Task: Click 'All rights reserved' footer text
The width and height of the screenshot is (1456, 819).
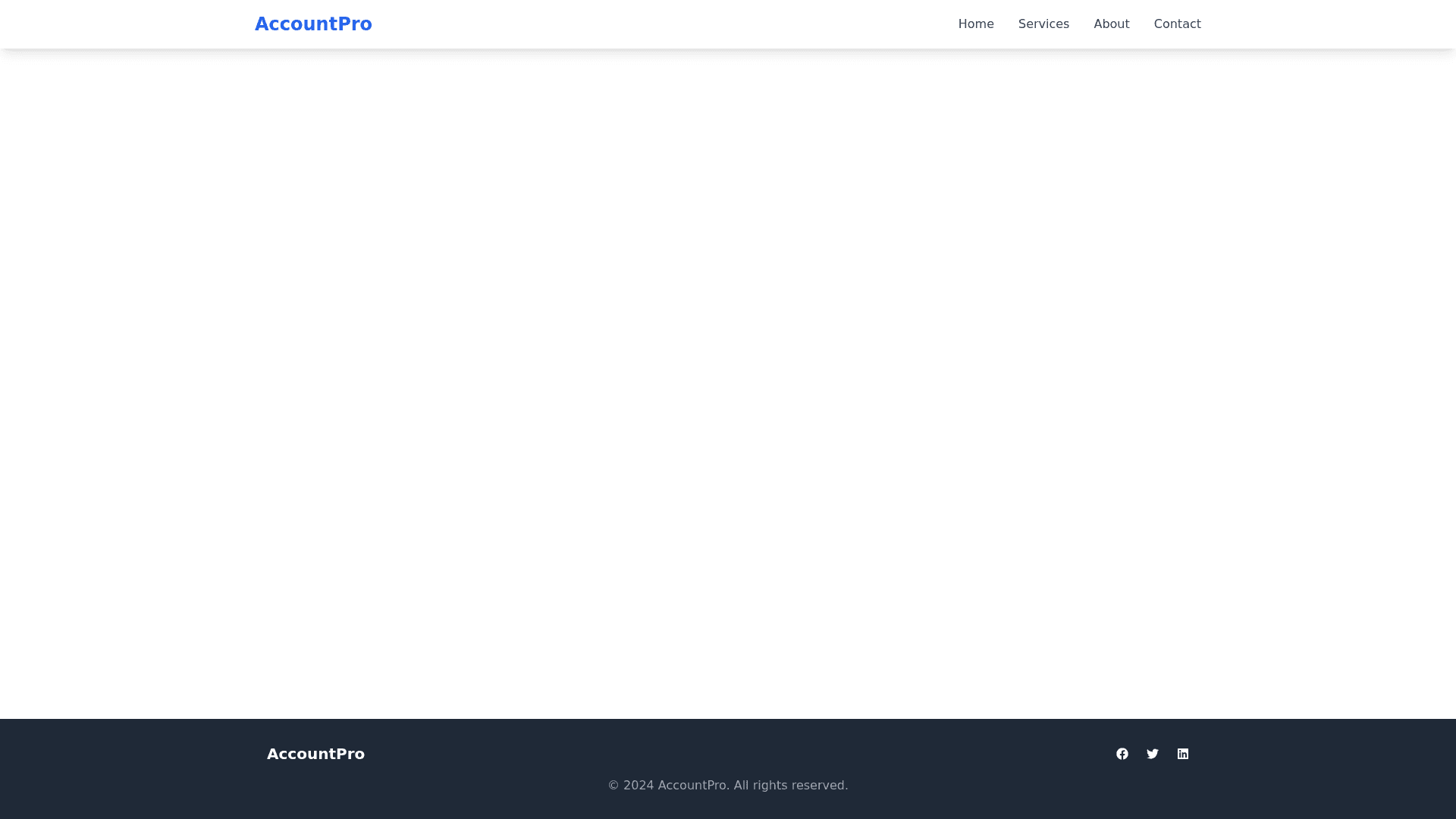Action: coord(790,786)
